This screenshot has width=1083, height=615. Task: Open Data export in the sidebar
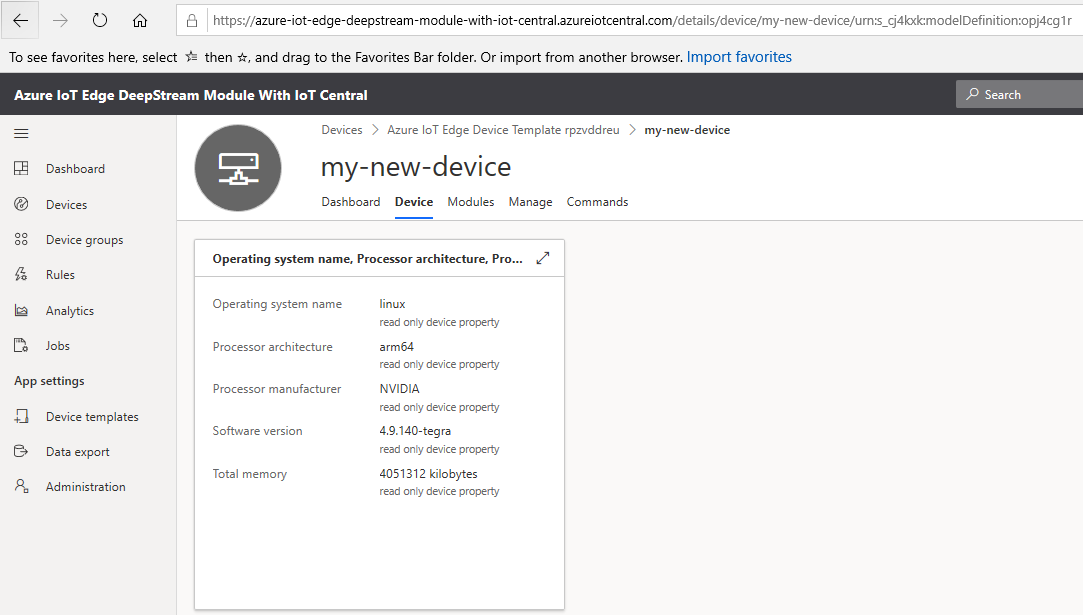coord(77,452)
